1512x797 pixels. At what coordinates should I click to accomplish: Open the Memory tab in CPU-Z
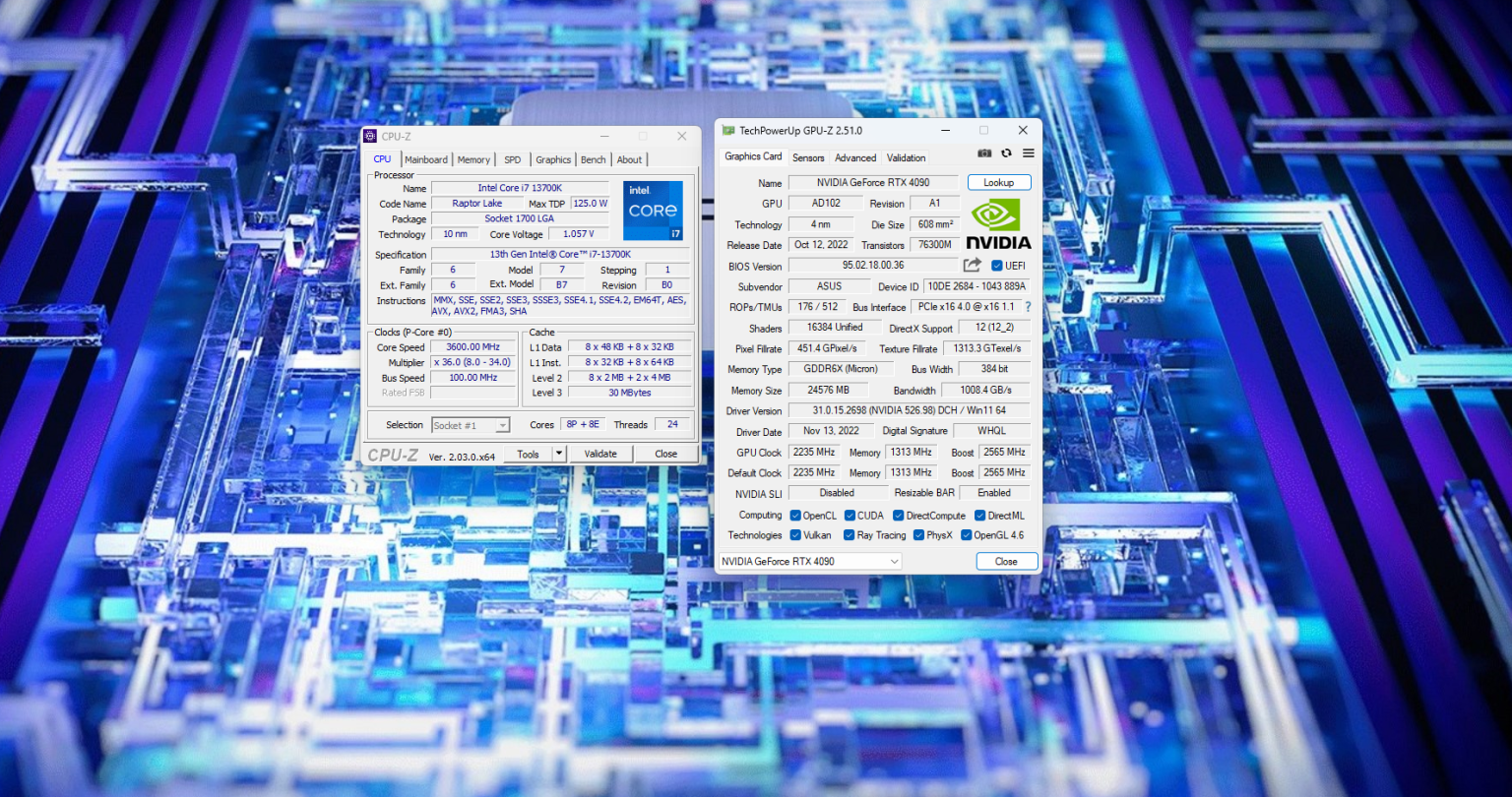(x=473, y=159)
